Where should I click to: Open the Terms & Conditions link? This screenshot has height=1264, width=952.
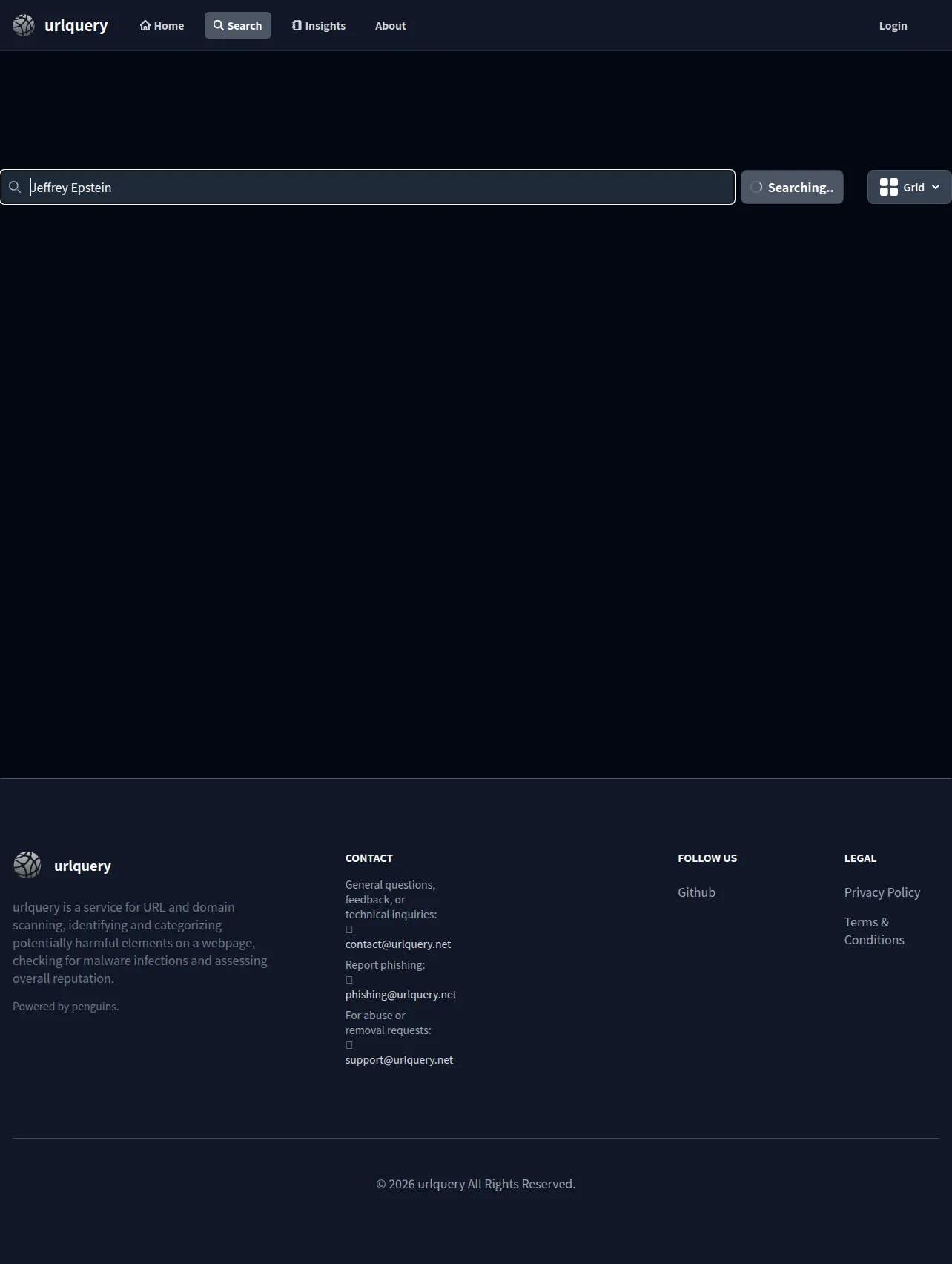click(x=874, y=931)
